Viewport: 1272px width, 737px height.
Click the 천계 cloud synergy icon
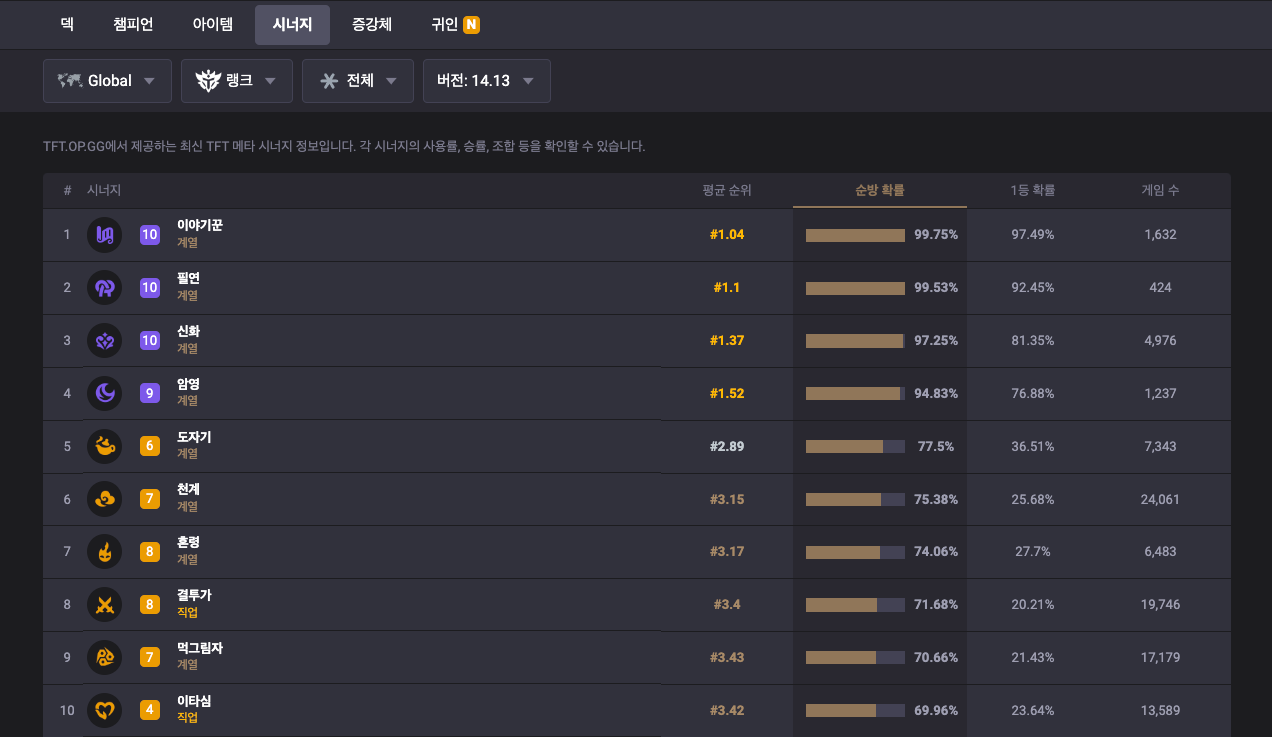(x=104, y=499)
